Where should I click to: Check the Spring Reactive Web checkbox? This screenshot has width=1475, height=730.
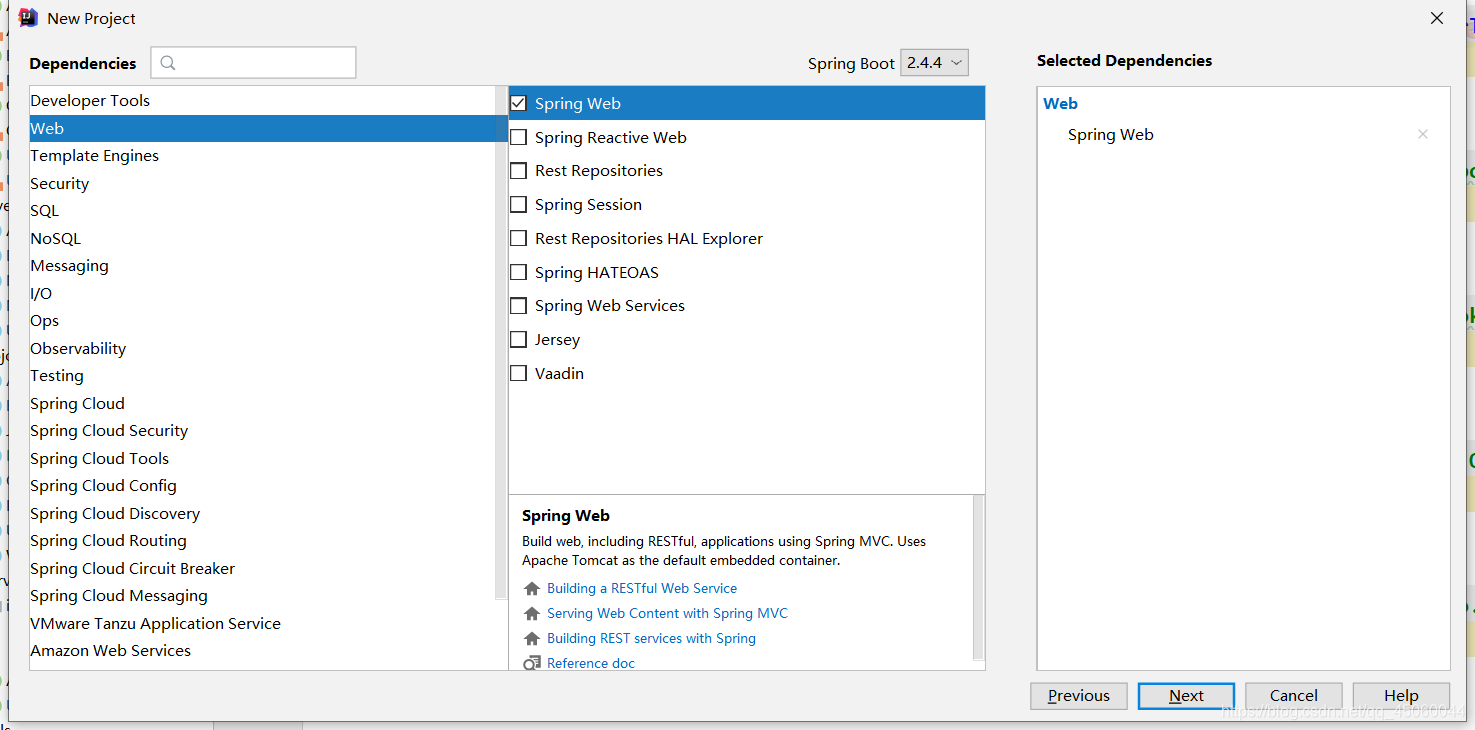(x=518, y=137)
